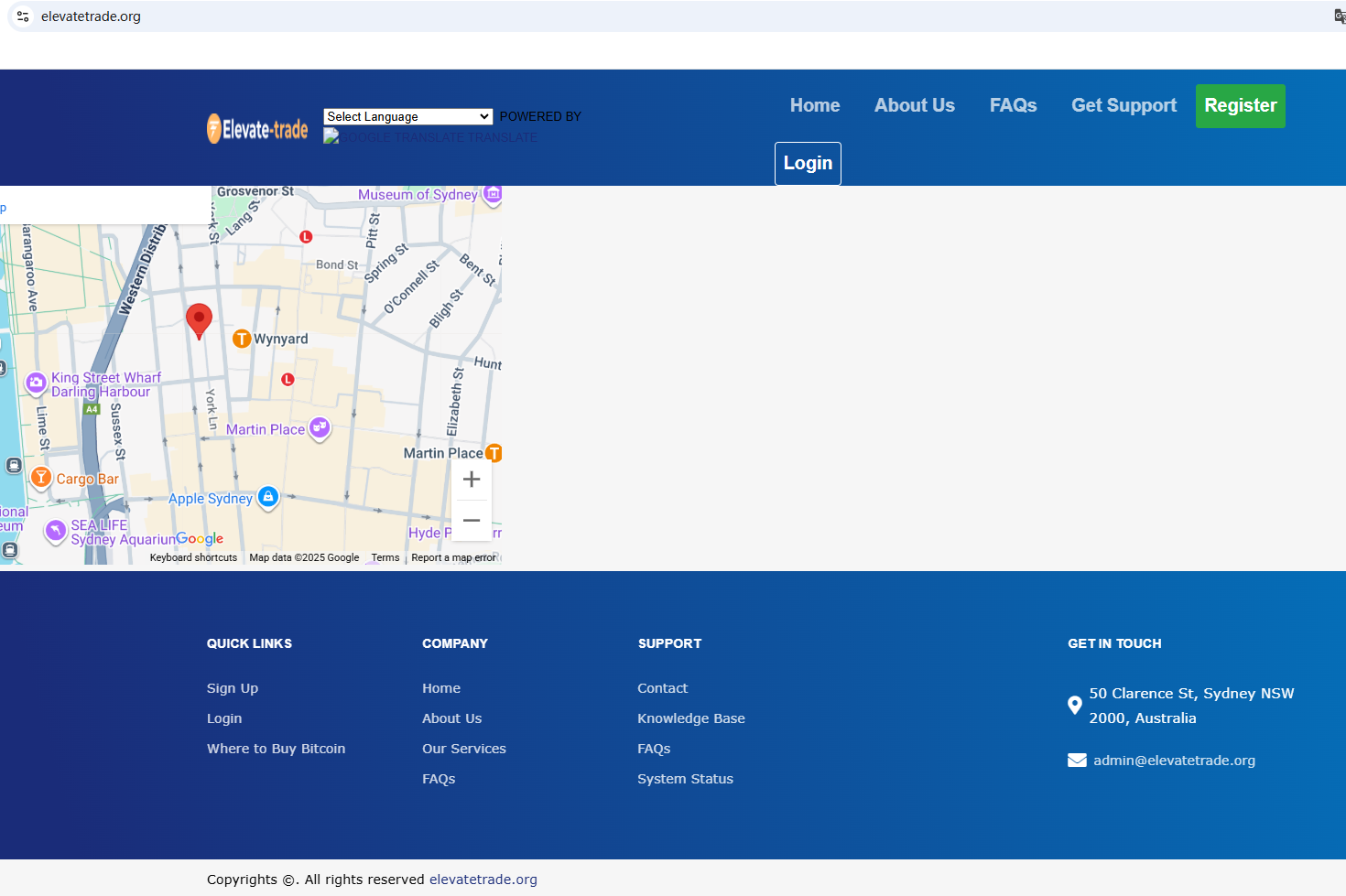The width and height of the screenshot is (1346, 896).
Task: Open the Select Language dropdown
Action: coord(407,116)
